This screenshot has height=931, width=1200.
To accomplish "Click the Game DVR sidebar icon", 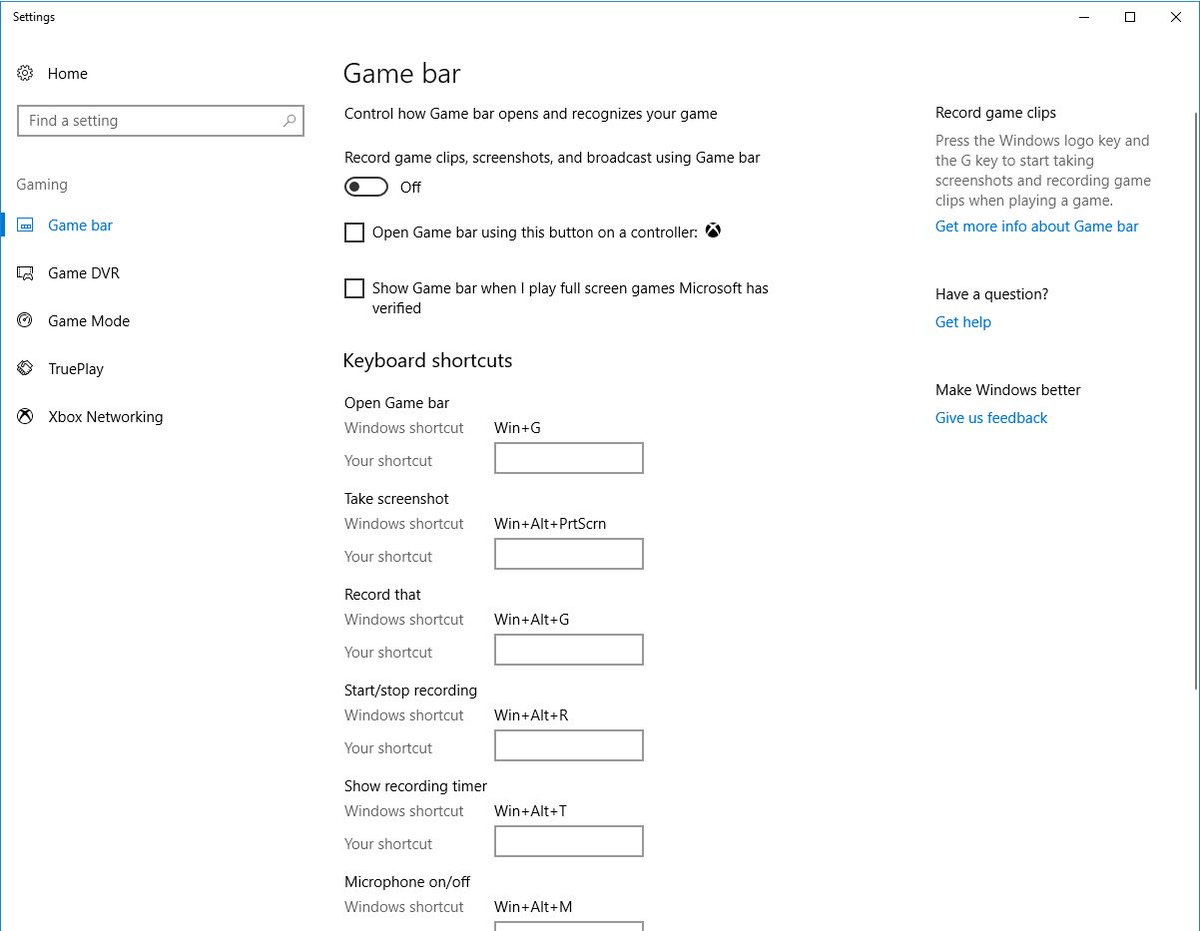I will coord(26,273).
